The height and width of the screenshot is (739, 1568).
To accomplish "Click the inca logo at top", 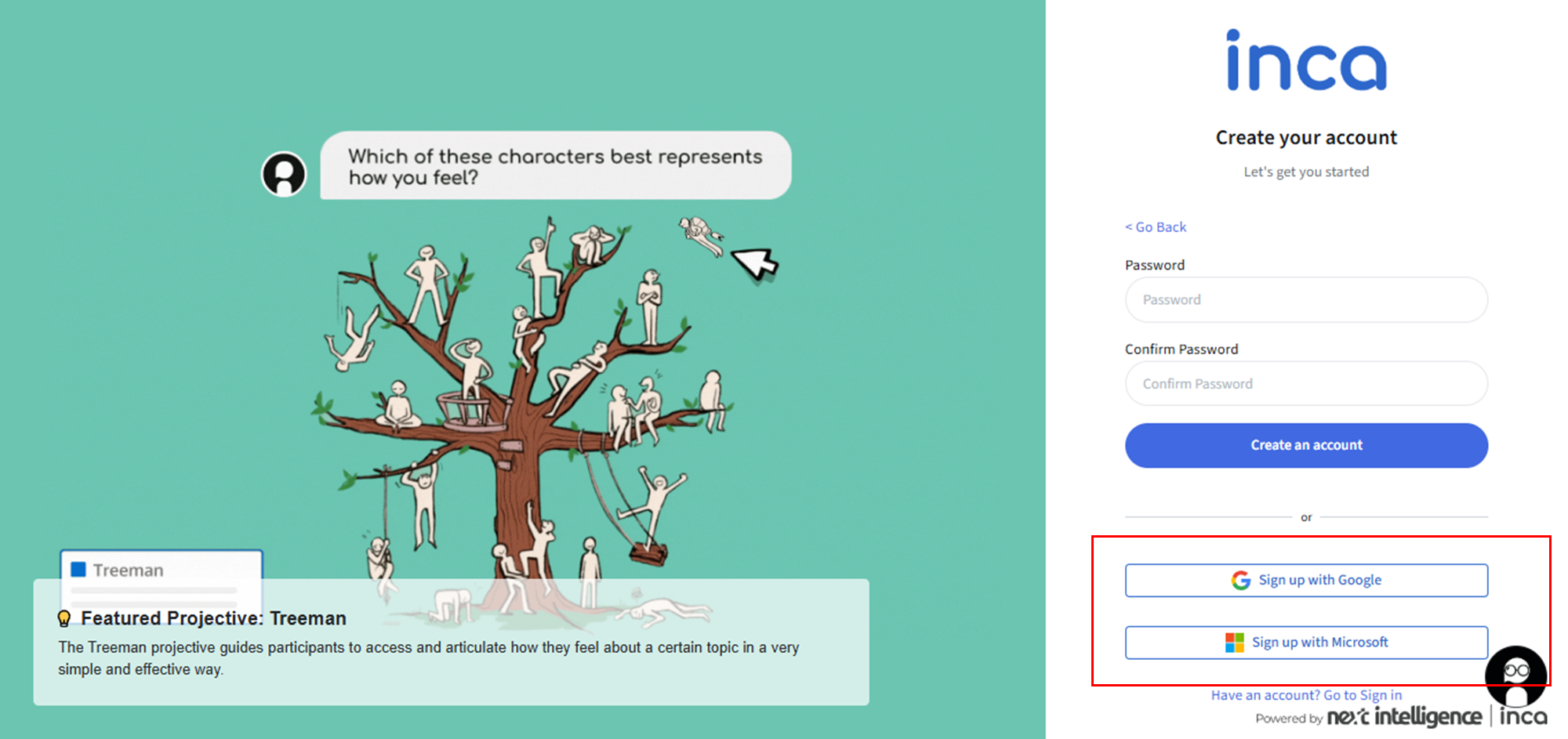I will pyautogui.click(x=1306, y=61).
